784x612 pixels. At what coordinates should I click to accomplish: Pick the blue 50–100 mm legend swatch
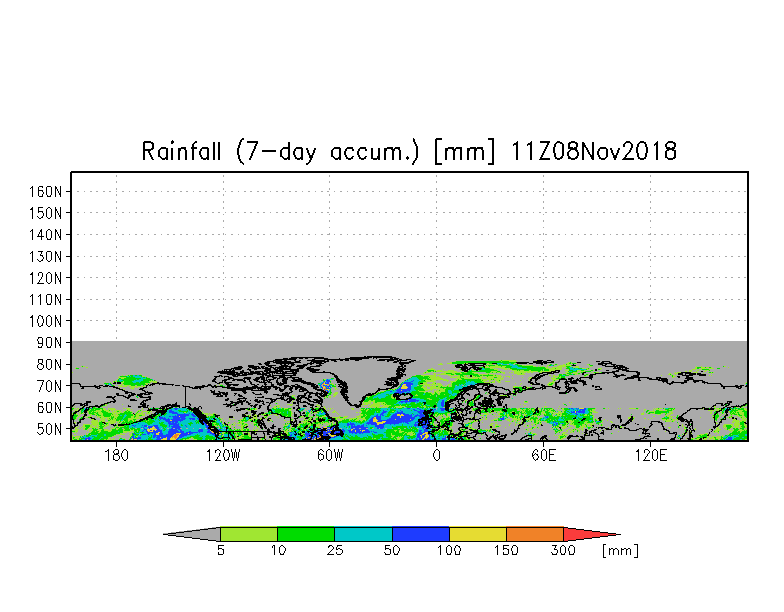click(x=420, y=534)
